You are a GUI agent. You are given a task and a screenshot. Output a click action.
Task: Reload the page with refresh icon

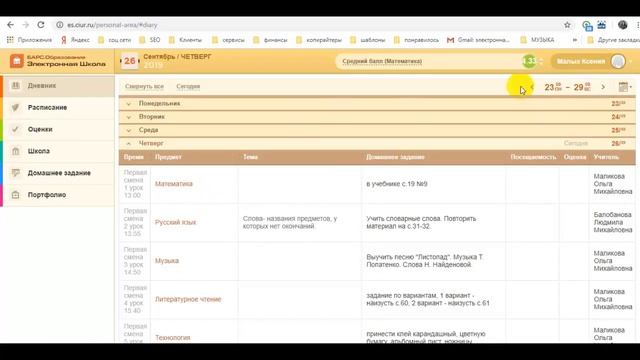coord(41,25)
